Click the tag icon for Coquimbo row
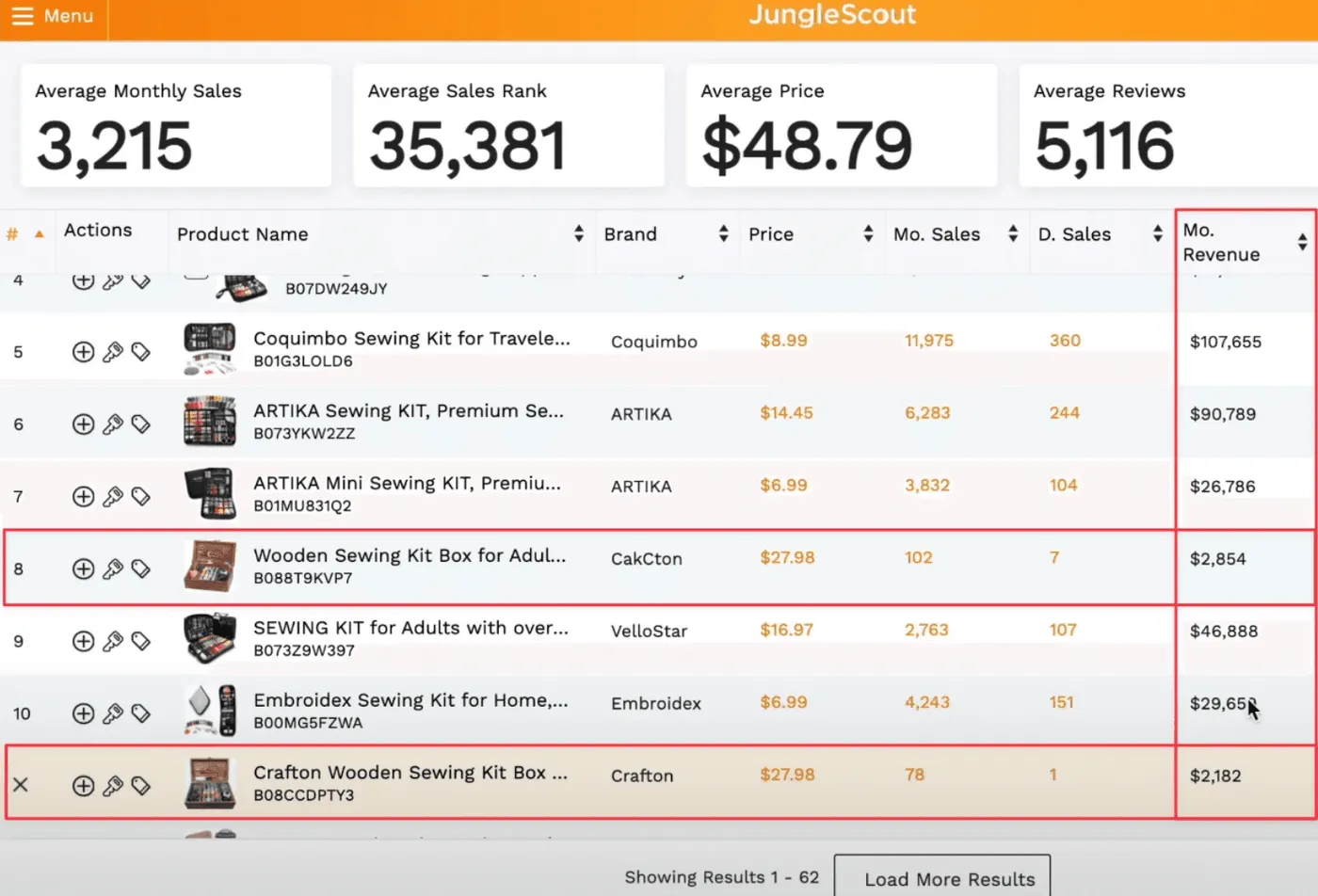This screenshot has height=896, width=1318. tap(141, 352)
